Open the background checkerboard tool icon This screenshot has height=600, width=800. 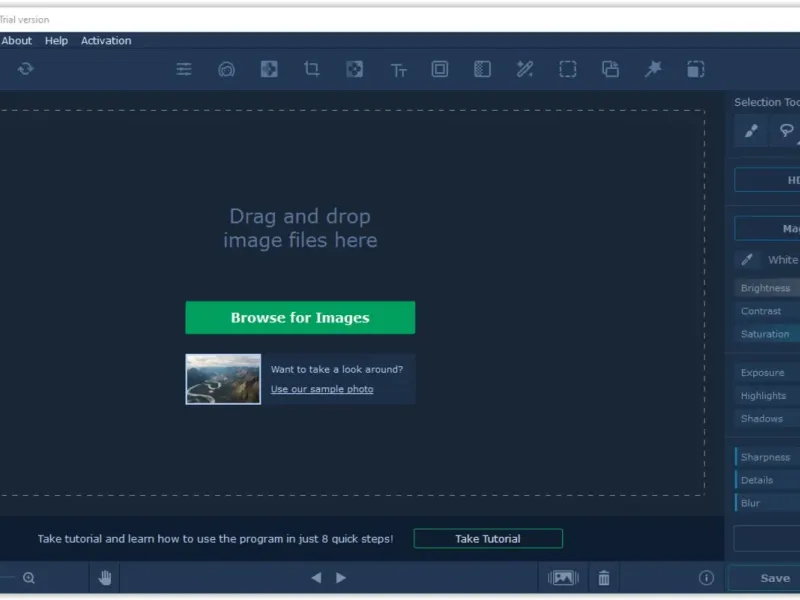355,69
